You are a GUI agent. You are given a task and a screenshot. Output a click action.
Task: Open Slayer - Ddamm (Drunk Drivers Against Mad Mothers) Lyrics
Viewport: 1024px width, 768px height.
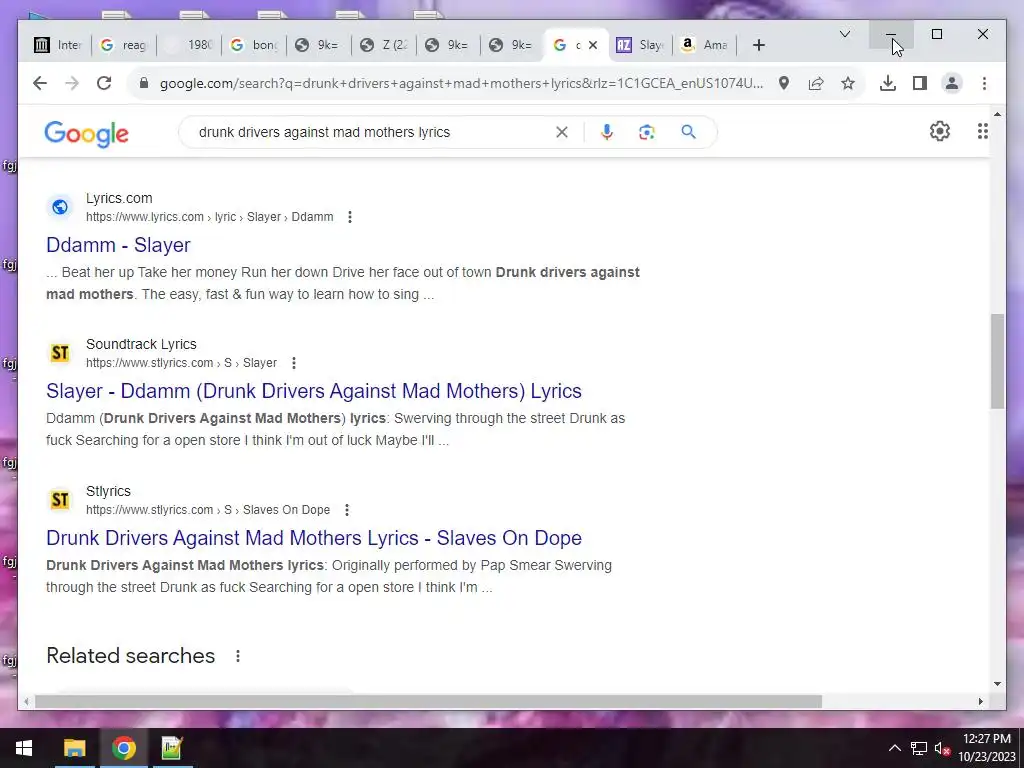[313, 391]
